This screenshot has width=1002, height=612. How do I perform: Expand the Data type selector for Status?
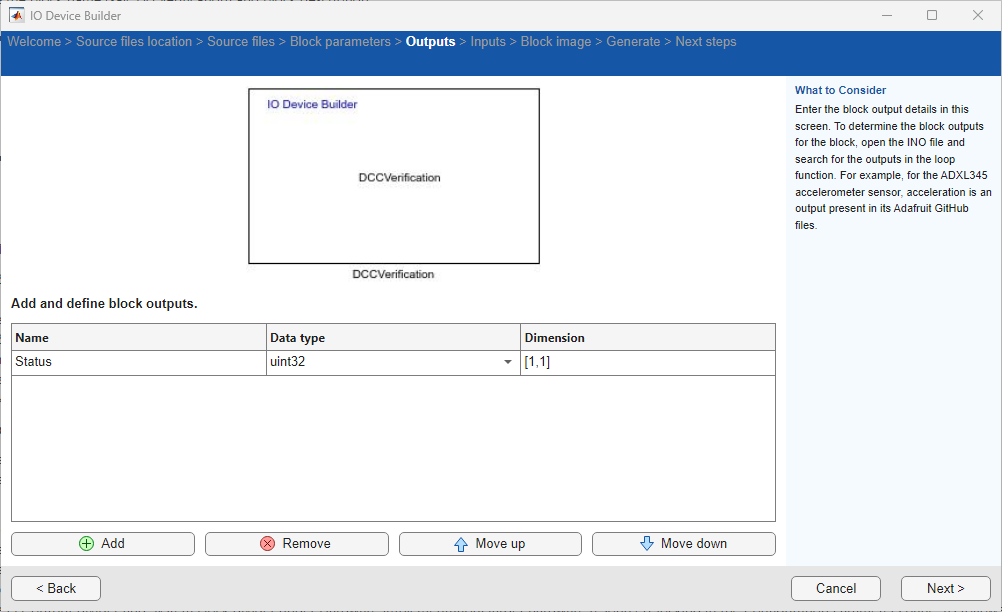pos(507,362)
